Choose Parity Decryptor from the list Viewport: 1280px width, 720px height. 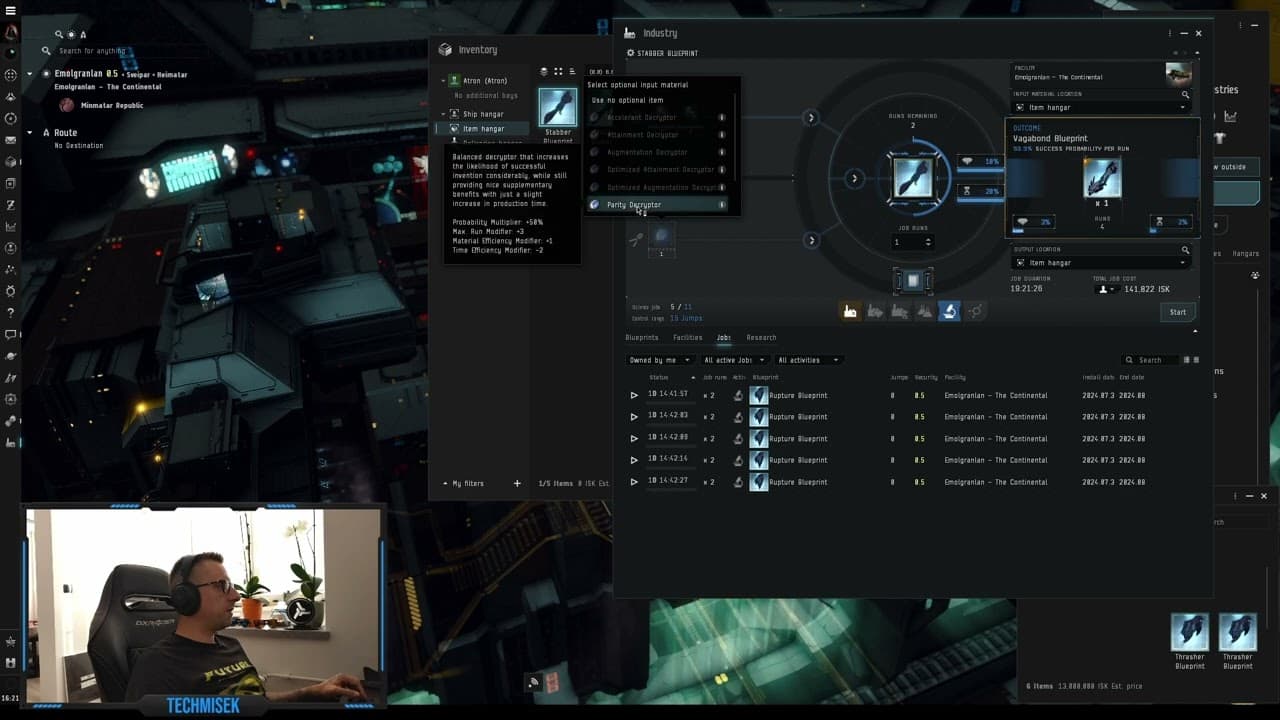658,205
